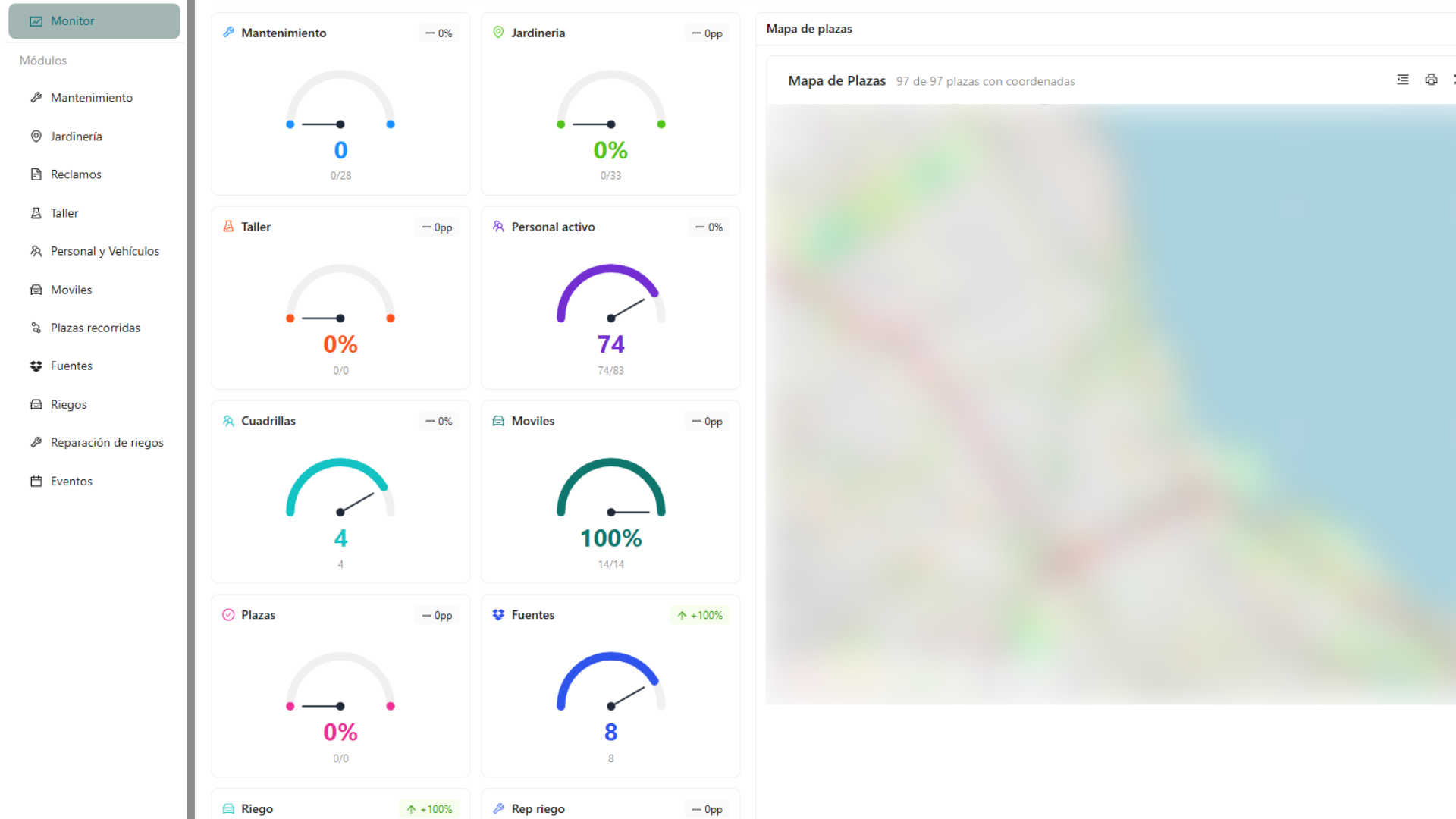Click the 74/83 personal count

[610, 370]
